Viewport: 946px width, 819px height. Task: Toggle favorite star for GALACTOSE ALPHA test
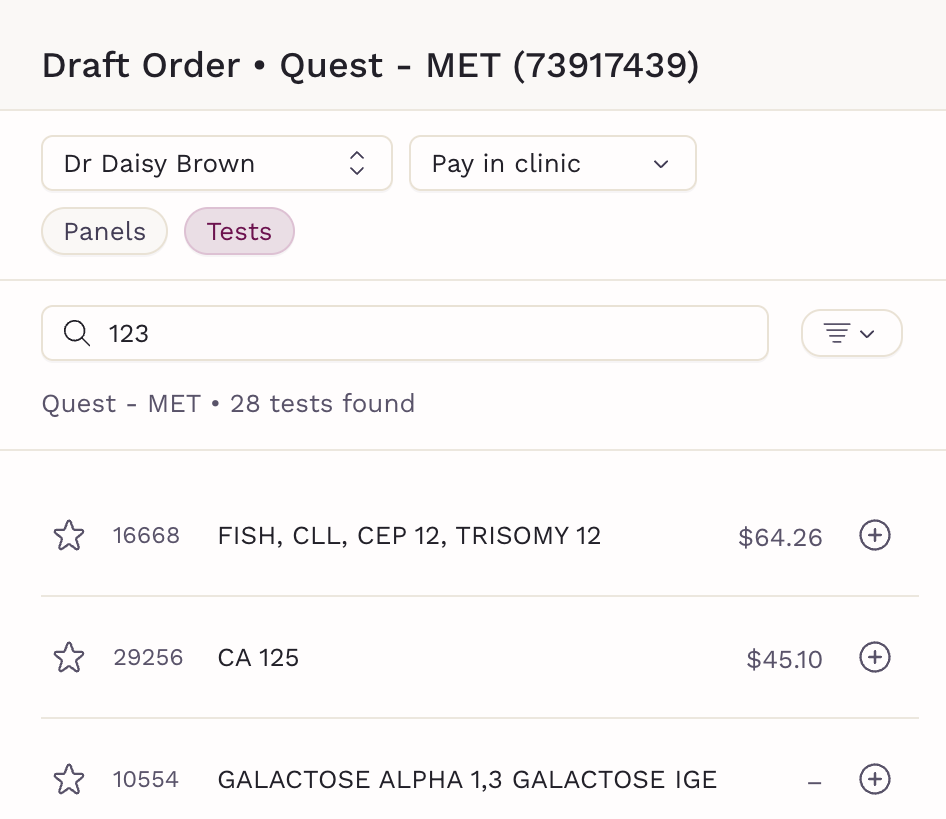click(x=69, y=779)
